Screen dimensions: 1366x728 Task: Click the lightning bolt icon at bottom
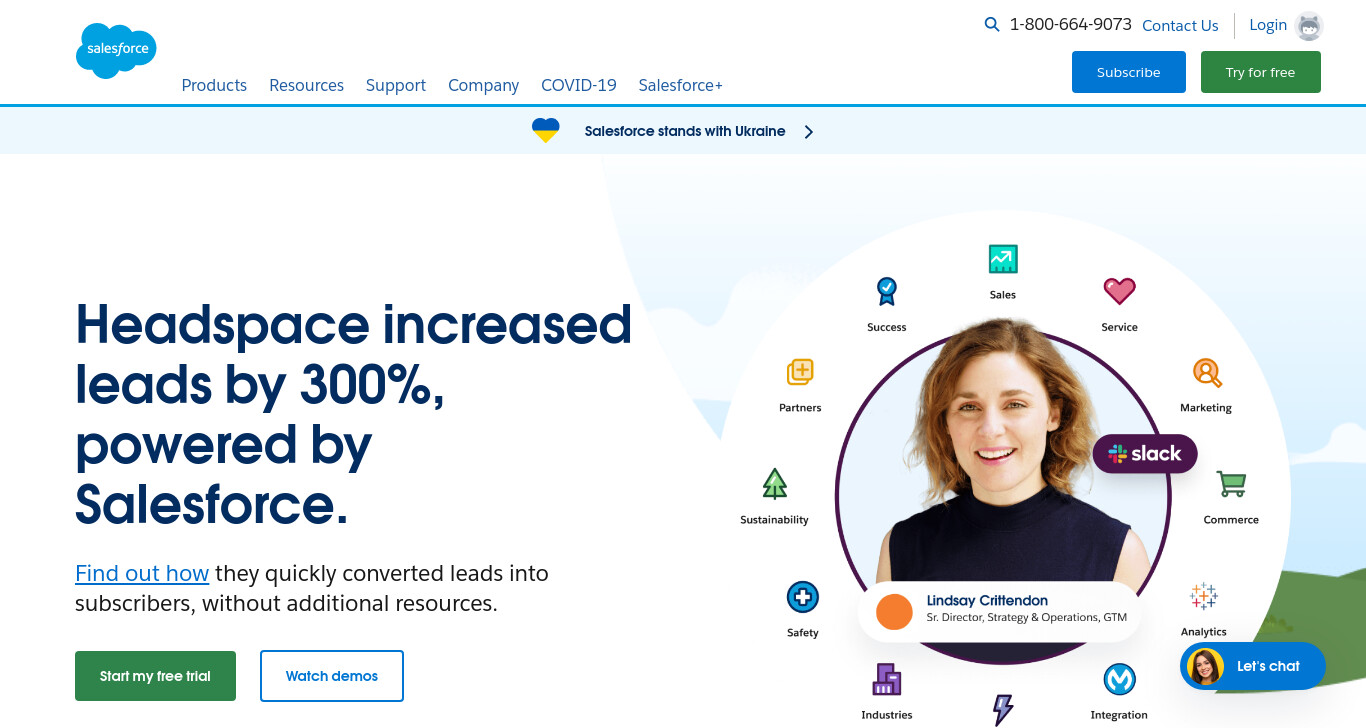tap(1002, 711)
